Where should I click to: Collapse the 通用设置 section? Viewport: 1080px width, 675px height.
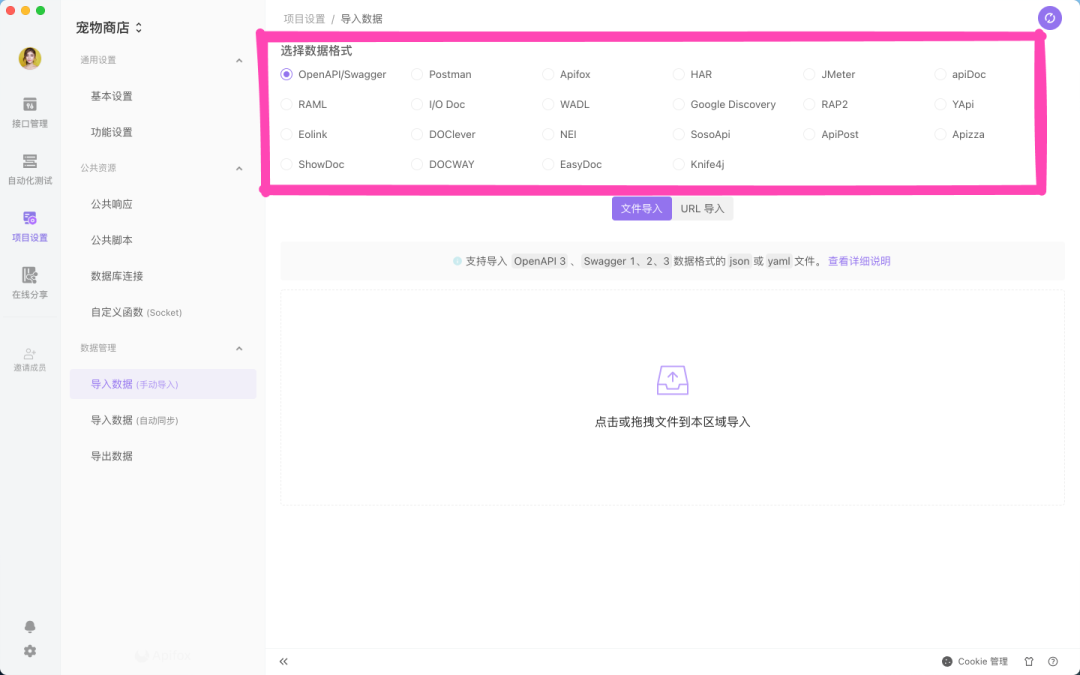point(239,61)
